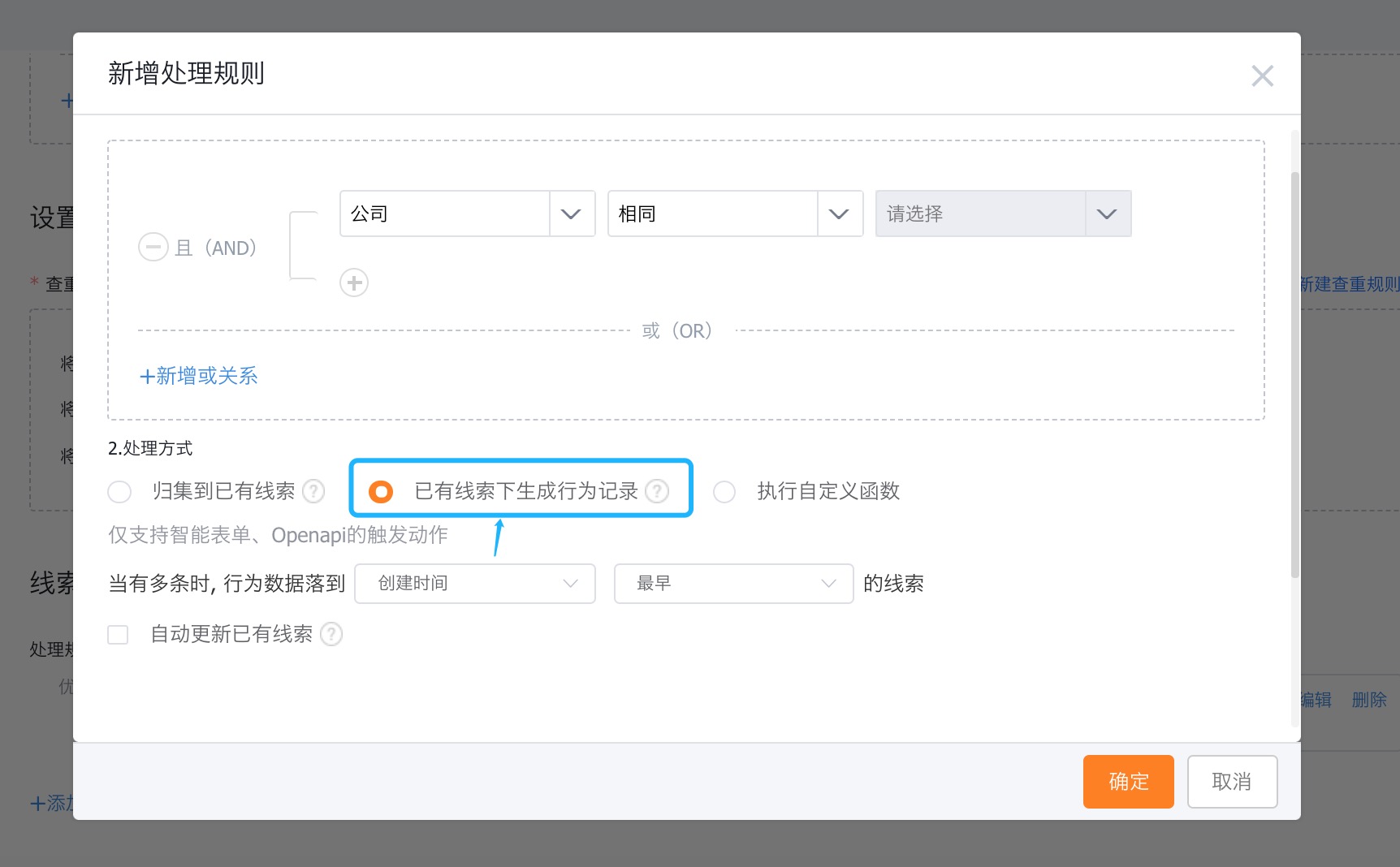This screenshot has height=867, width=1400.
Task: Select the 执行自定义函数 radio button
Action: tap(724, 492)
